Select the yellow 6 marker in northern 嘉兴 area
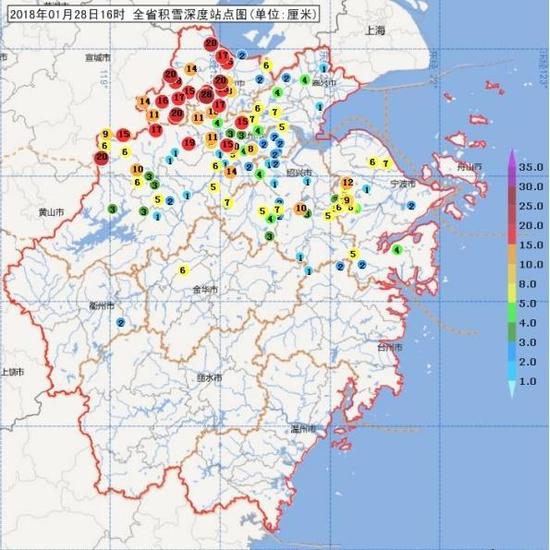The width and height of the screenshot is (550, 550). [x=266, y=65]
